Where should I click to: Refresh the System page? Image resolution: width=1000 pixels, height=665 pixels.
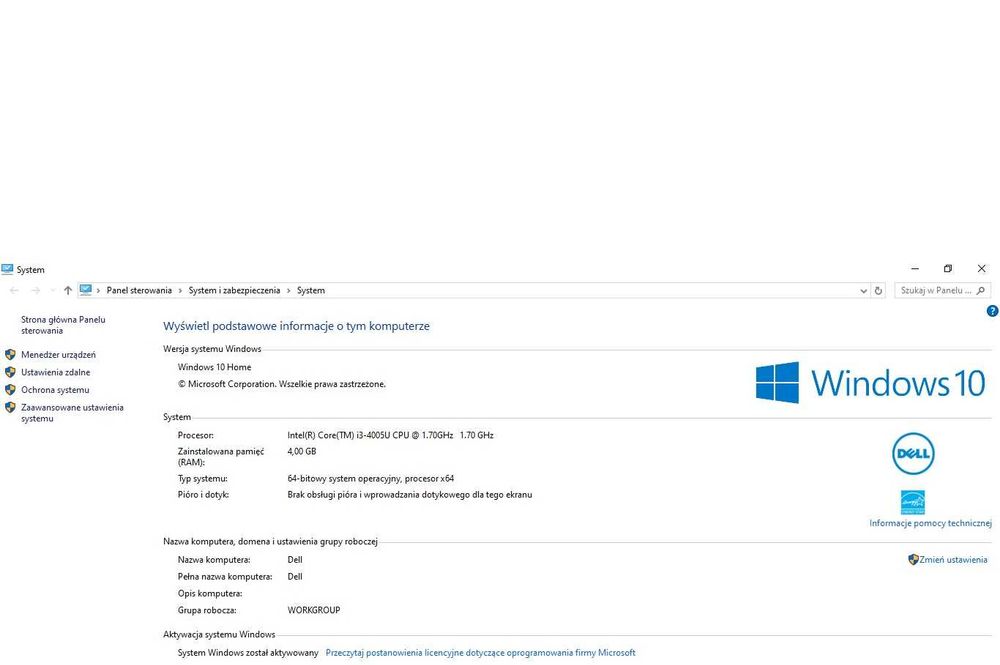point(878,291)
